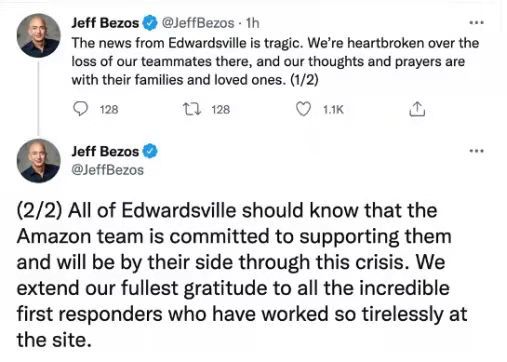Open more options on the second tweet

click(x=476, y=151)
